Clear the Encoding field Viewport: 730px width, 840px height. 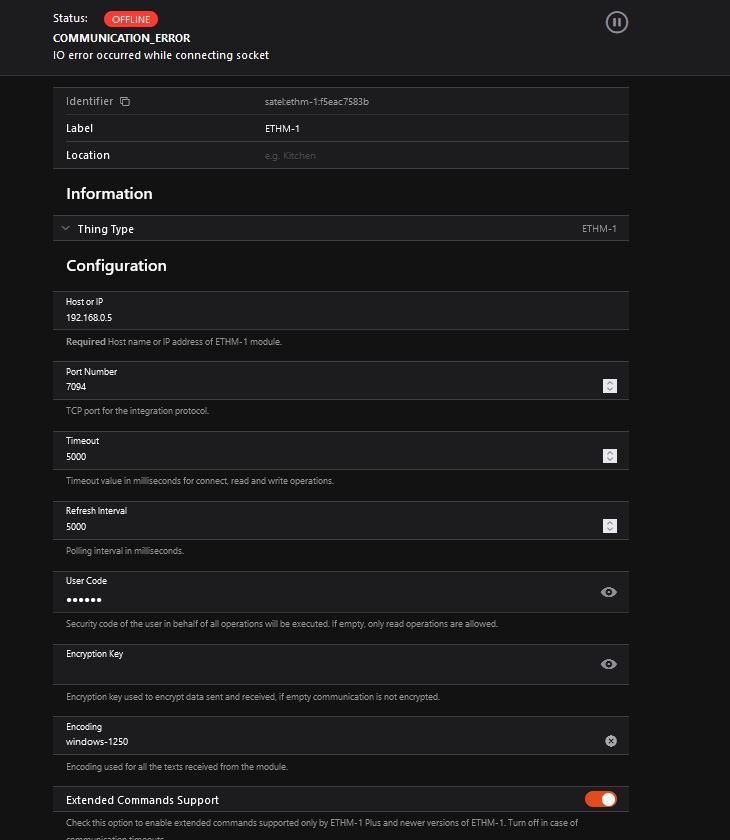tap(610, 741)
